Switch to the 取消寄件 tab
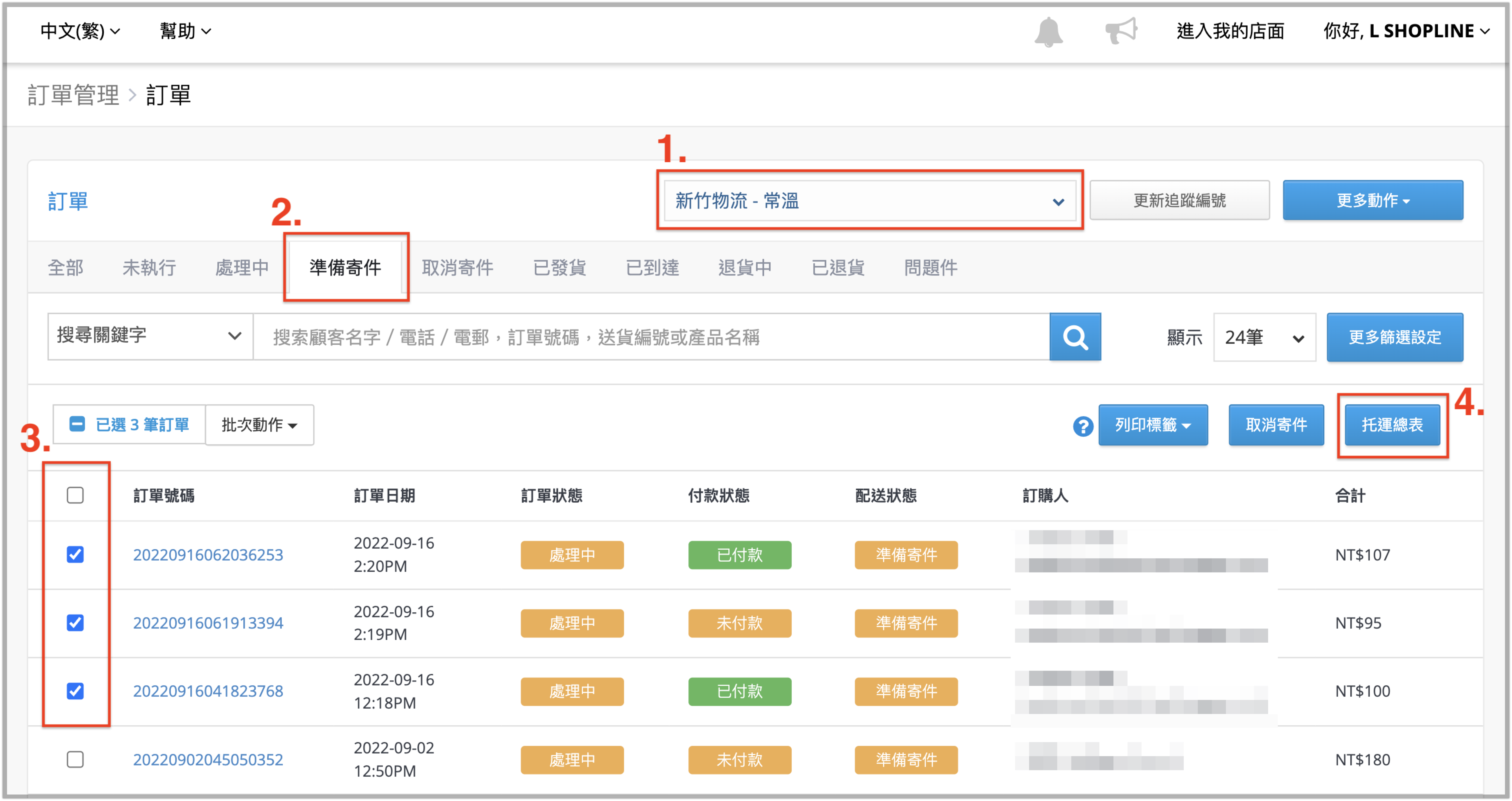1512x801 pixels. coord(457,268)
